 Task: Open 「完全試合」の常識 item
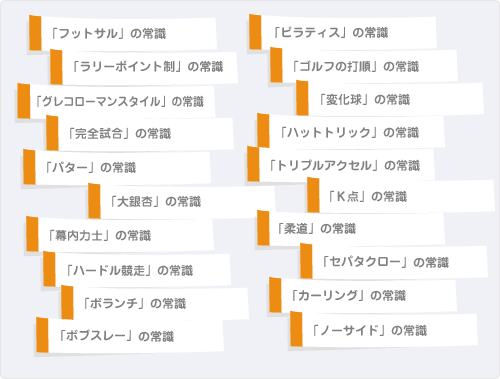click(x=119, y=134)
